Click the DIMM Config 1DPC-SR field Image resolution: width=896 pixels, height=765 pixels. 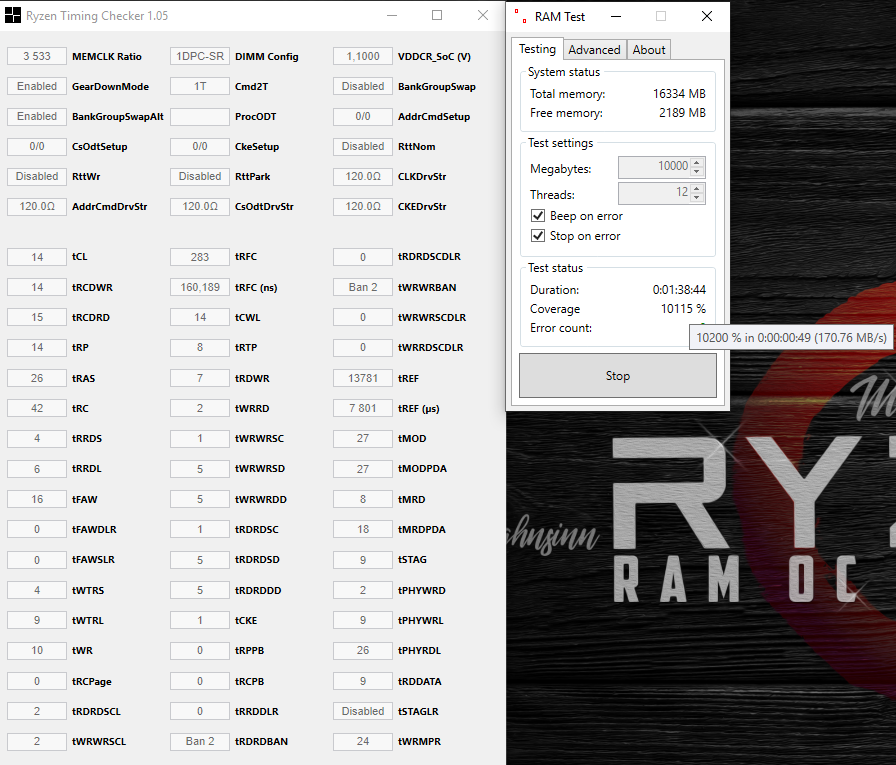click(200, 57)
